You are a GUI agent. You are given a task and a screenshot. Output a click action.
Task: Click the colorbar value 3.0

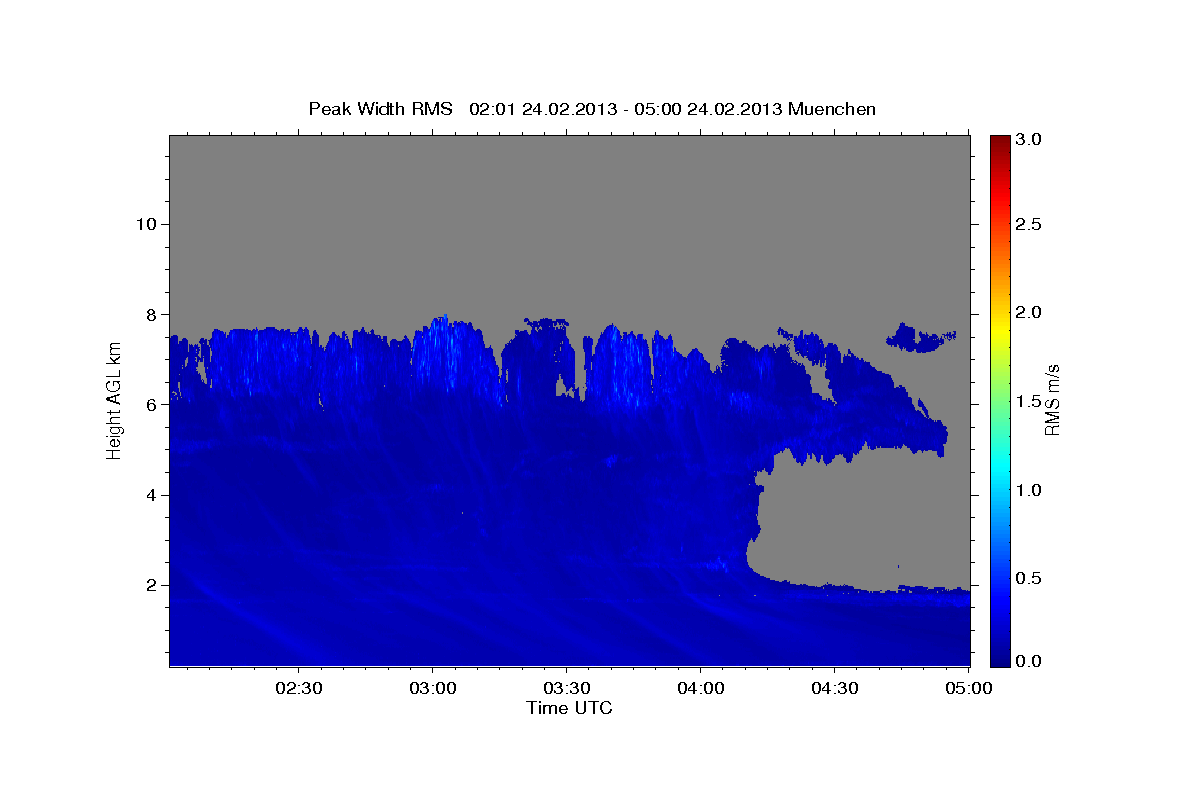pos(1030,139)
